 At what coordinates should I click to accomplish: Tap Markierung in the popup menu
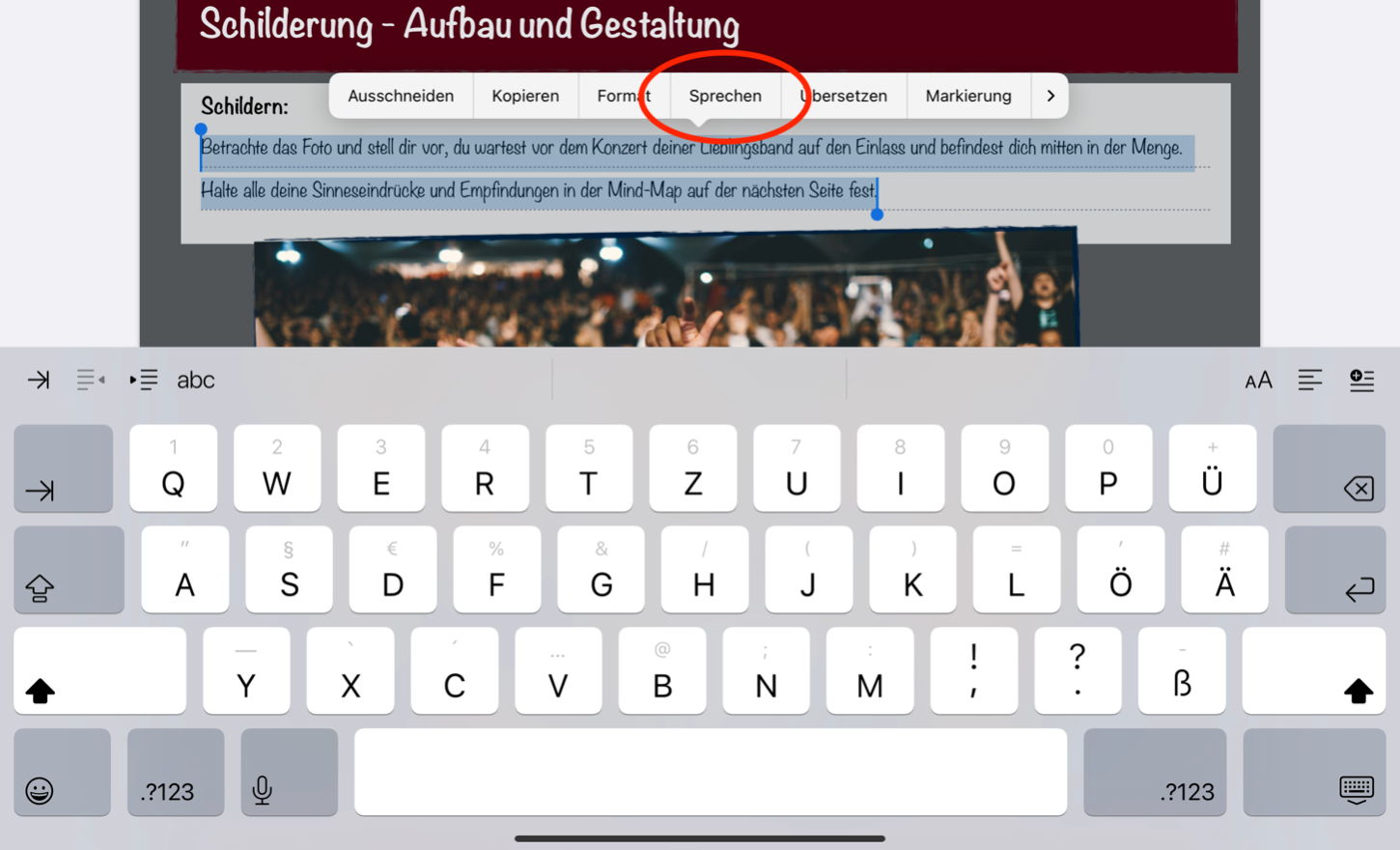pyautogui.click(x=968, y=96)
